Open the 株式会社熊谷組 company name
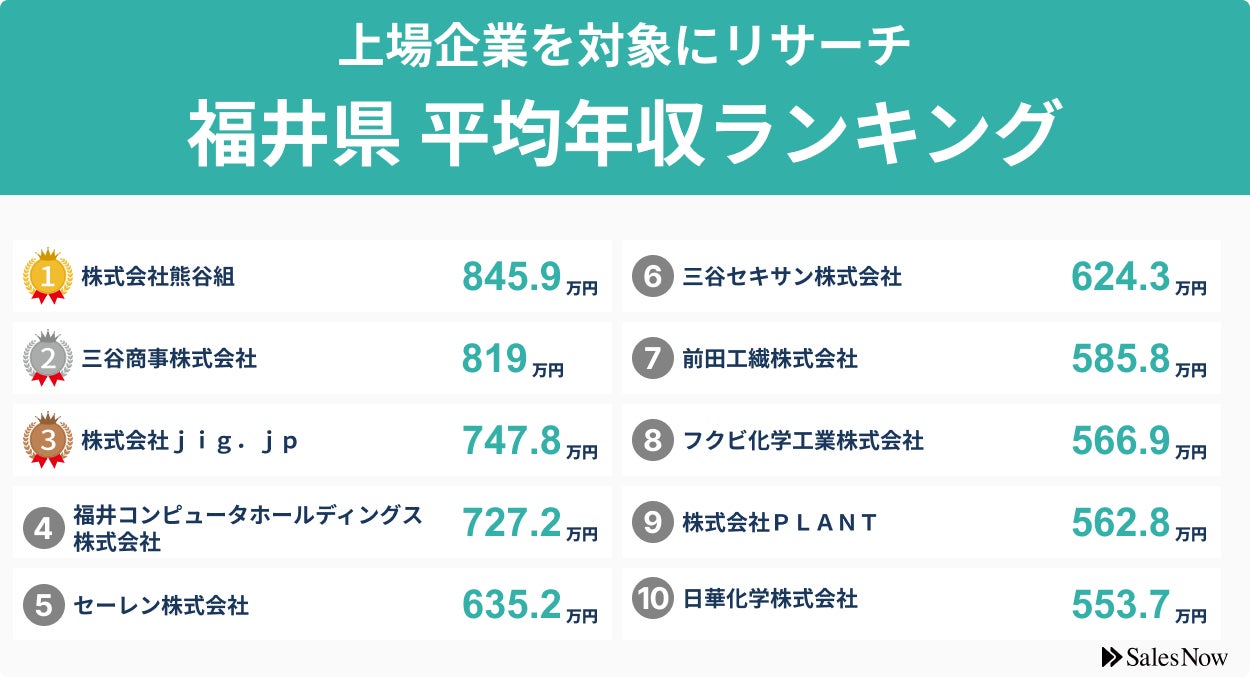Image resolution: width=1250 pixels, height=677 pixels. coord(158,277)
